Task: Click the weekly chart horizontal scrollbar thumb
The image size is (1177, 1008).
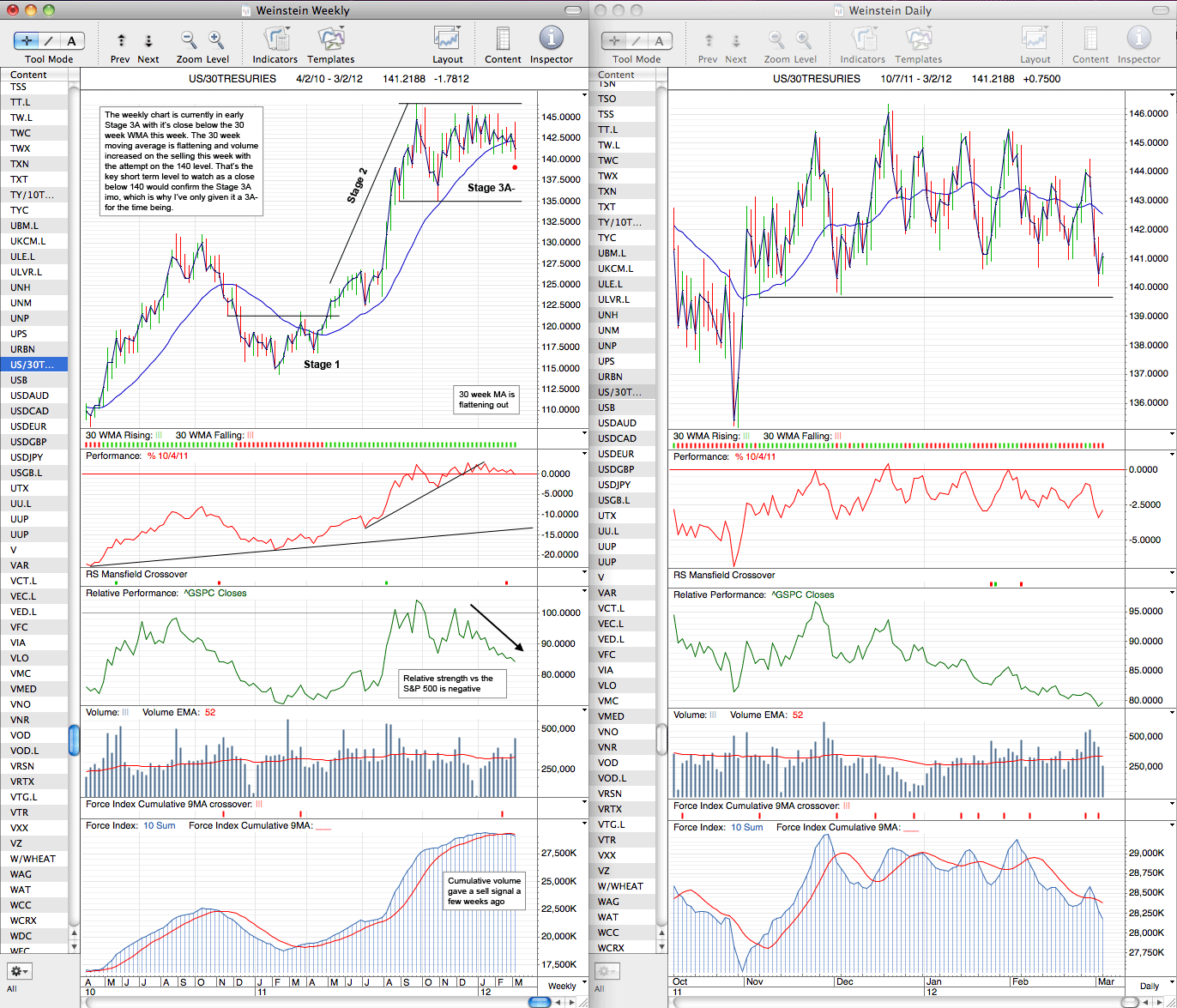Action: (540, 1002)
